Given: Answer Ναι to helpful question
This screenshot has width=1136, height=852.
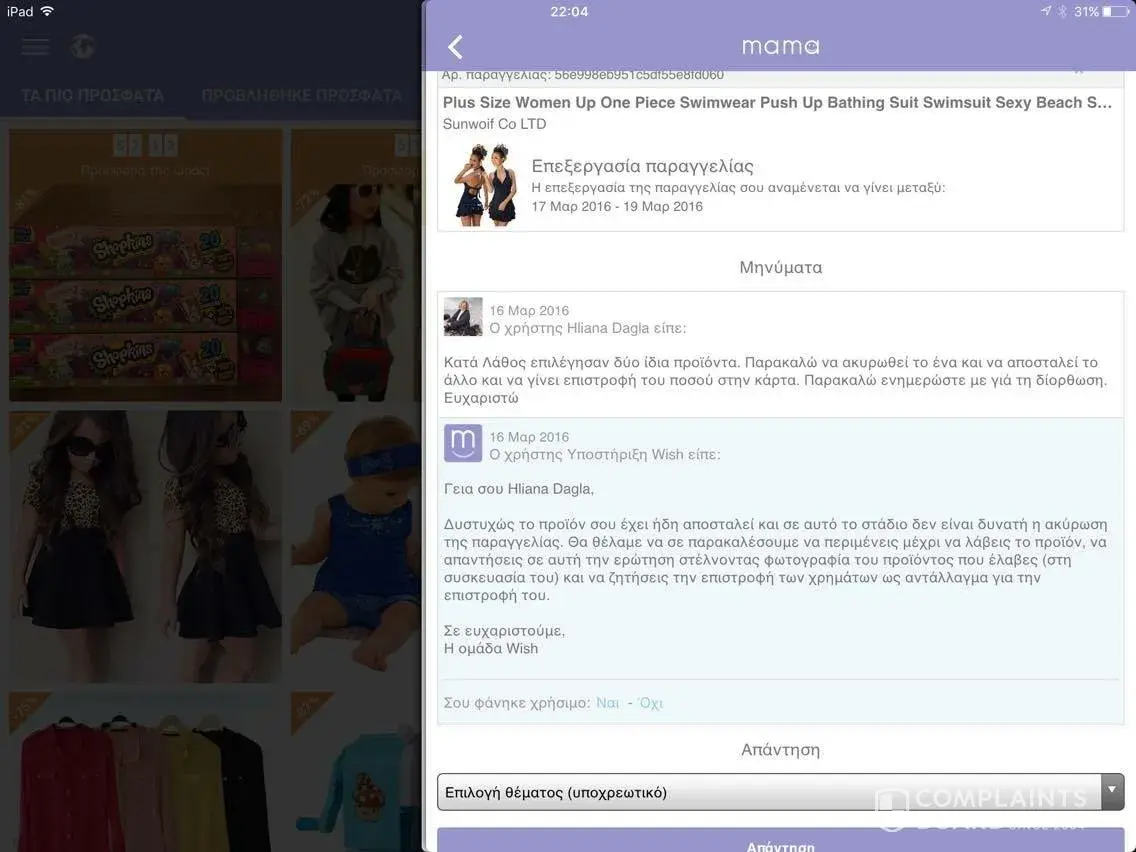Looking at the screenshot, I should [x=607, y=703].
